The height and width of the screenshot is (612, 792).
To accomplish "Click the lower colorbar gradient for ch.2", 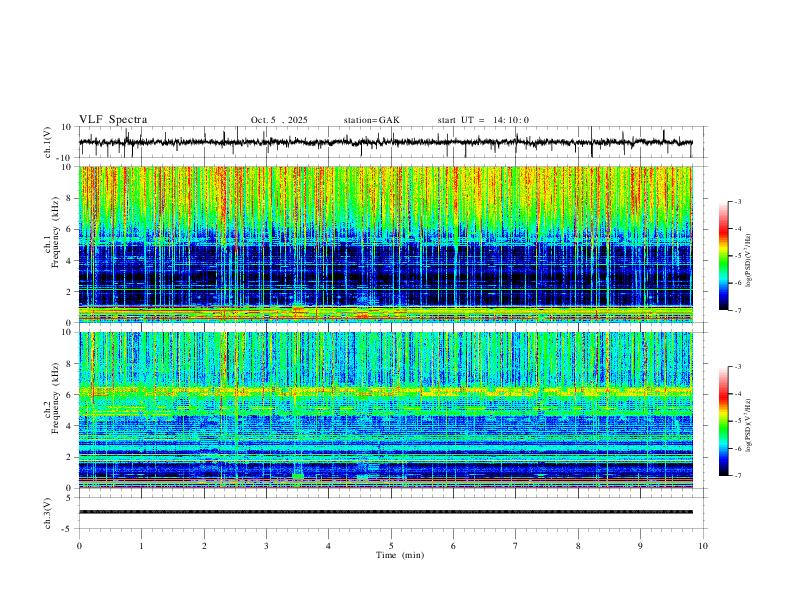I will (x=723, y=421).
